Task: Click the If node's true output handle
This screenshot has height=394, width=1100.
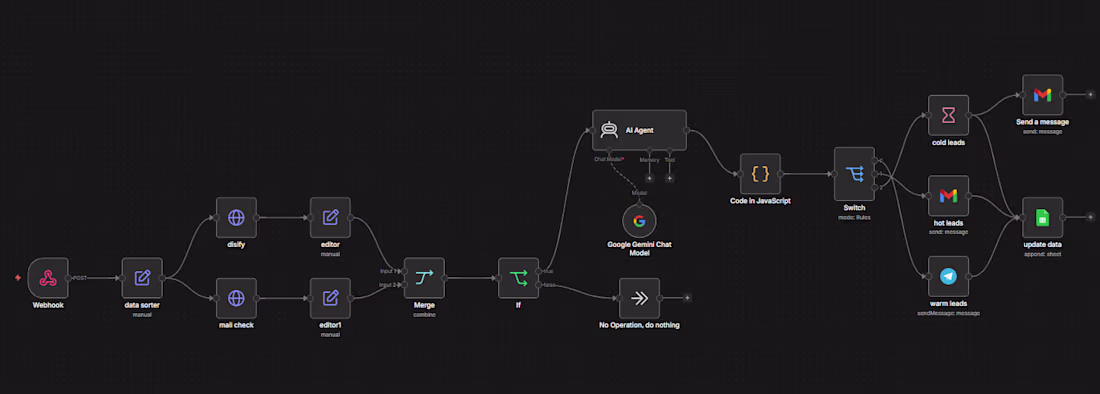Action: pyautogui.click(x=539, y=271)
